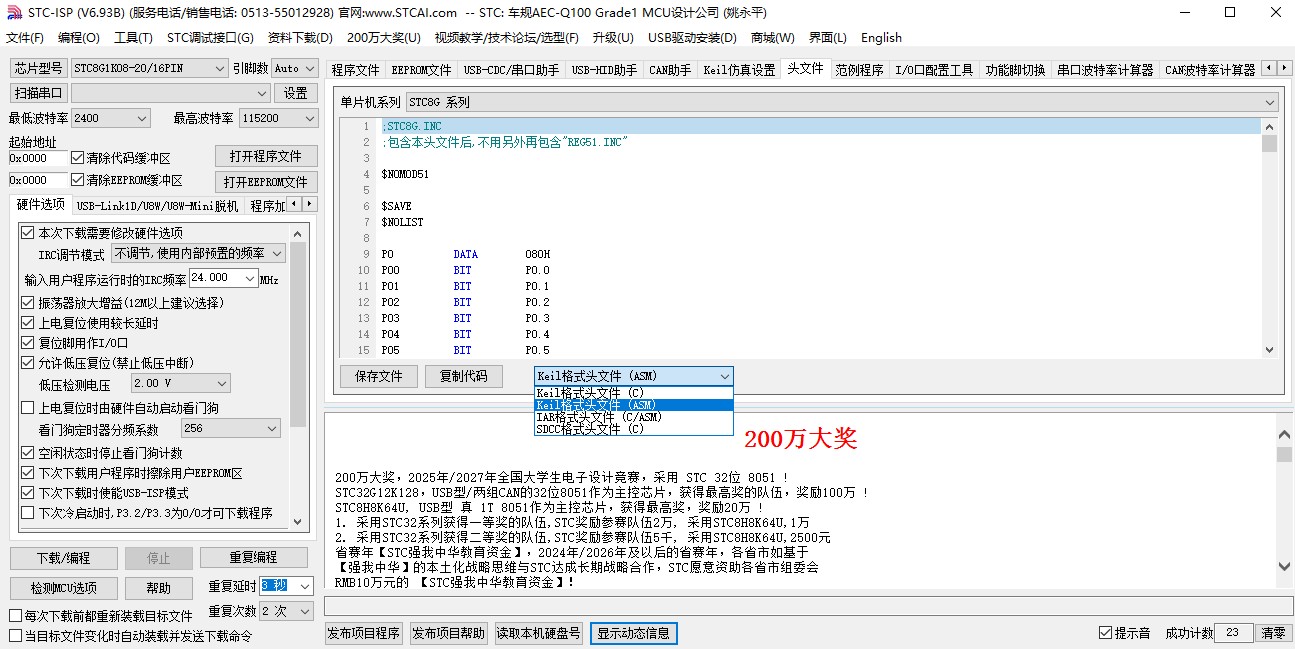Screen dimensions: 1295x649
Task: Click 检测MCU选项 button
Action: coord(64,588)
